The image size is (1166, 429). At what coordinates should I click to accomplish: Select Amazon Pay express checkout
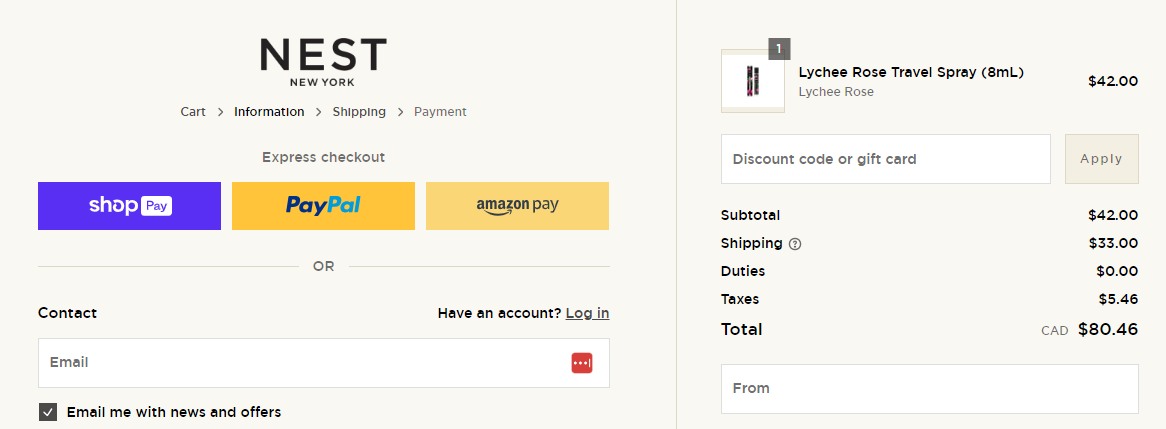[x=517, y=206]
